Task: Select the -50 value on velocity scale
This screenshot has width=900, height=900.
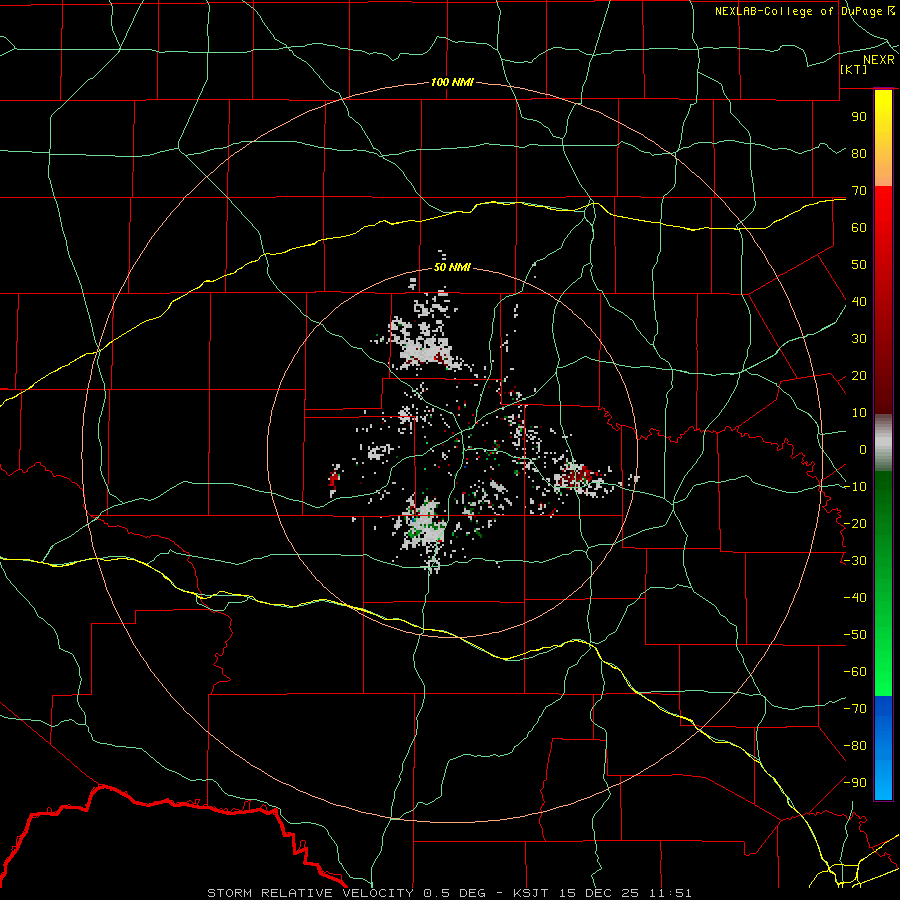Action: [x=855, y=635]
